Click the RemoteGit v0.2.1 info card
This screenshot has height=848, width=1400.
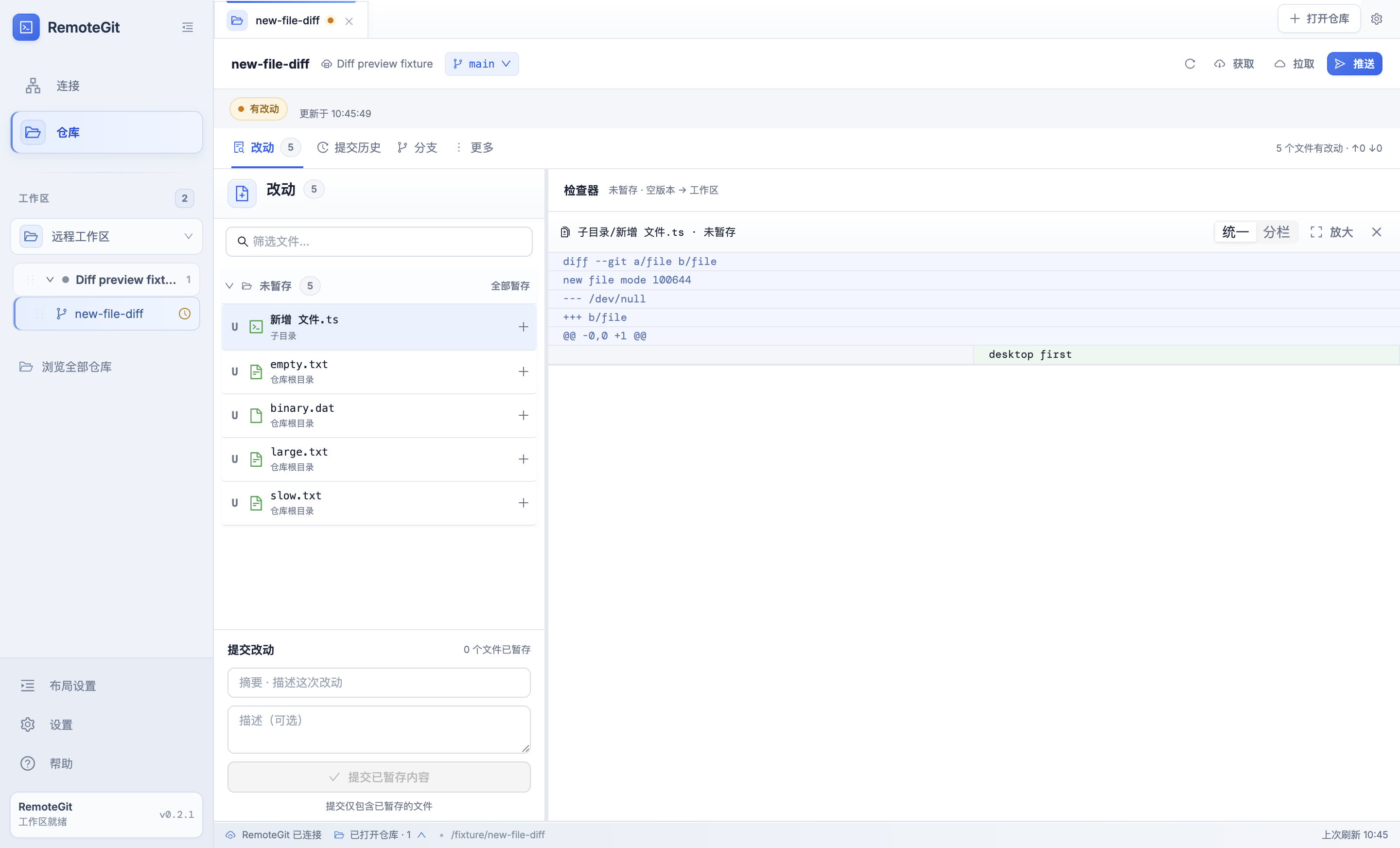107,814
